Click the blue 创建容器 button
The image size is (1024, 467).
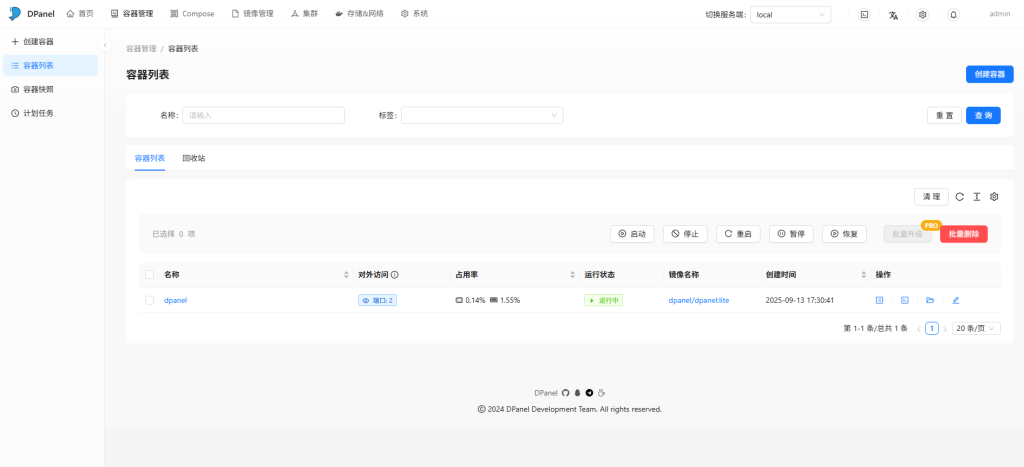coord(989,74)
